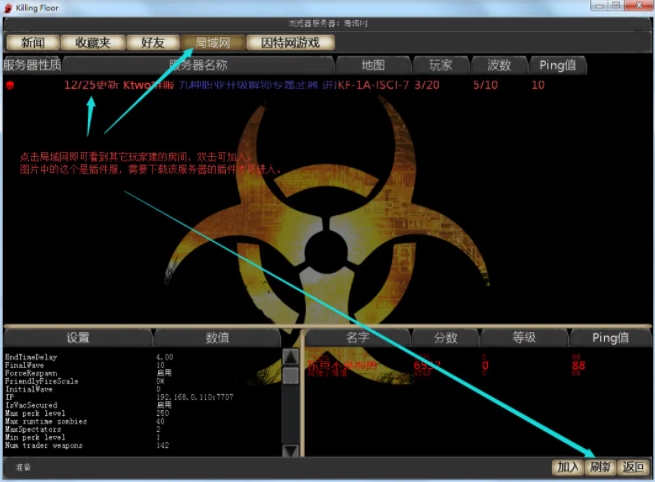
Task: Click the KF-1A-ISCI-7 map name
Action: point(373,85)
